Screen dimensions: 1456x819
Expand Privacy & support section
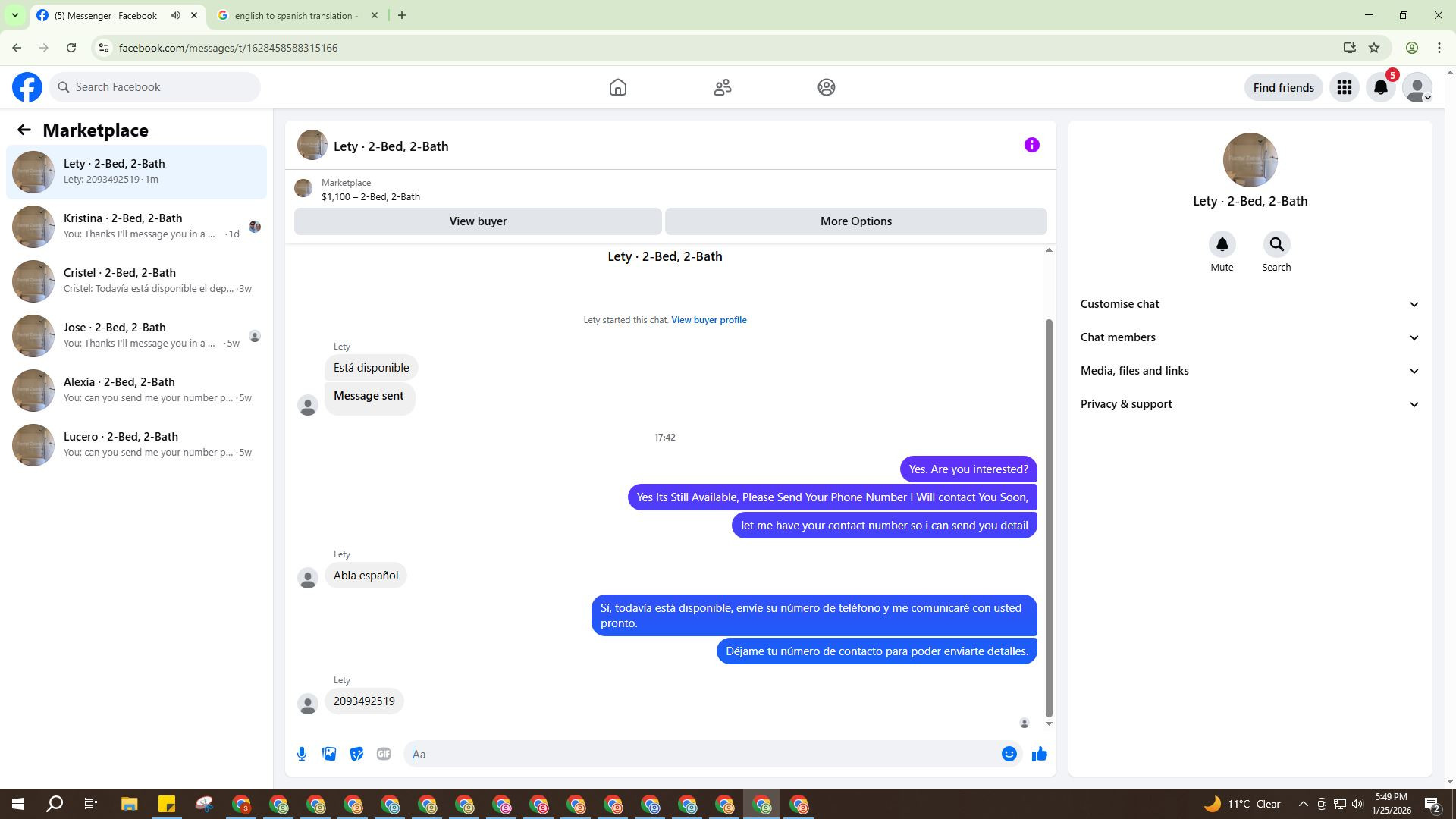point(1250,404)
